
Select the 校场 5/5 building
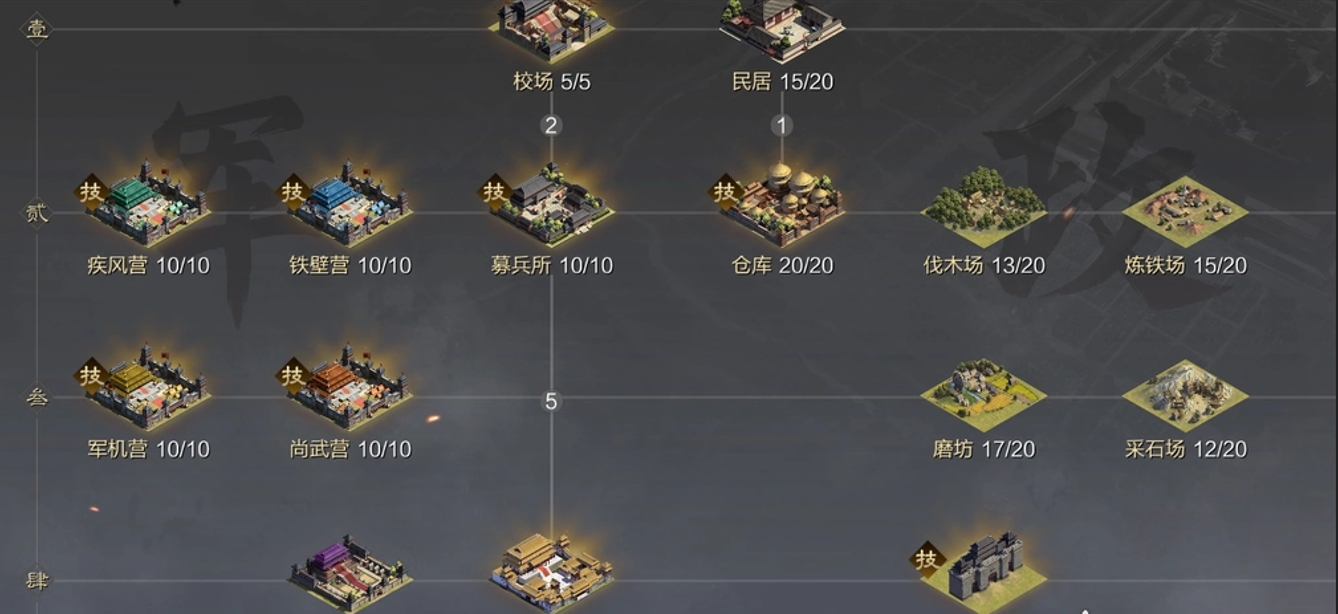(x=551, y=30)
